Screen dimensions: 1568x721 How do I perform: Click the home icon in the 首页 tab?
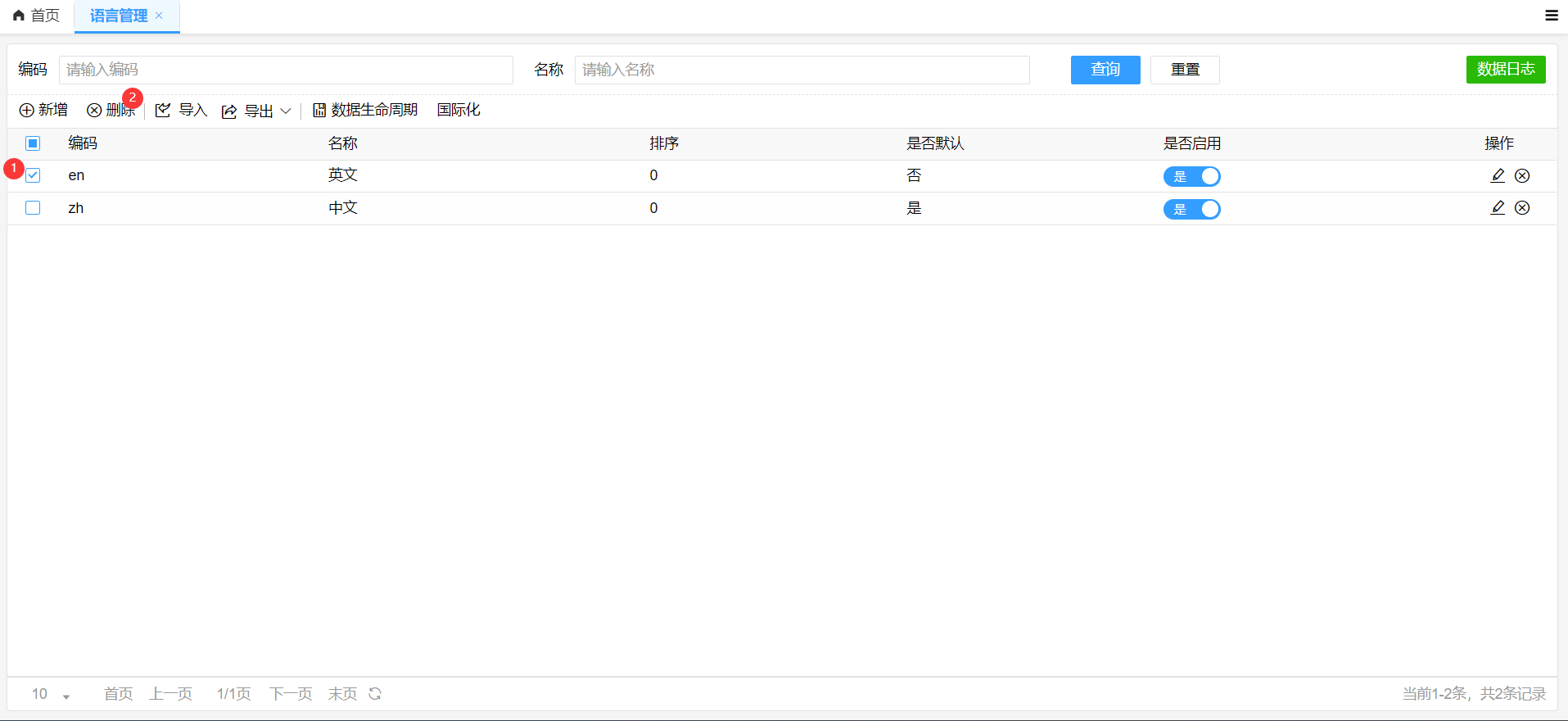pyautogui.click(x=19, y=16)
